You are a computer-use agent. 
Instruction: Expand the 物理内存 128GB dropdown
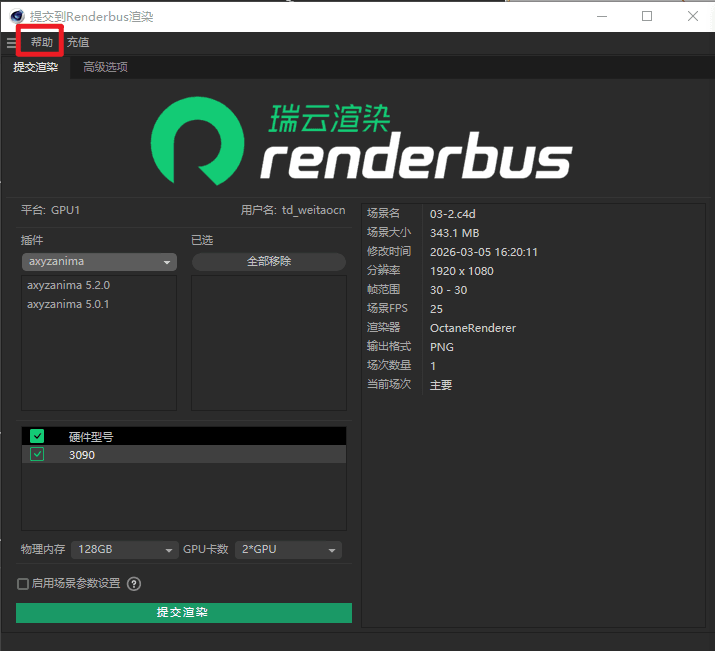point(124,549)
